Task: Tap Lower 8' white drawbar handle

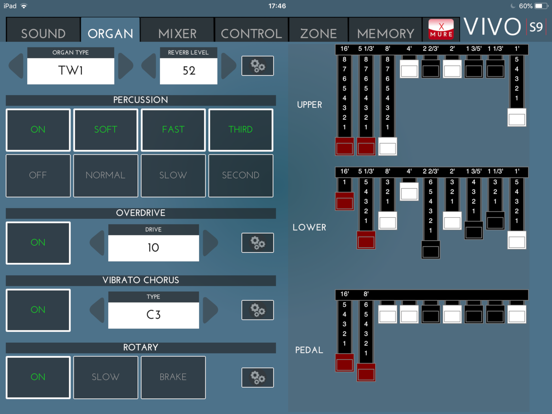Action: coord(387,220)
